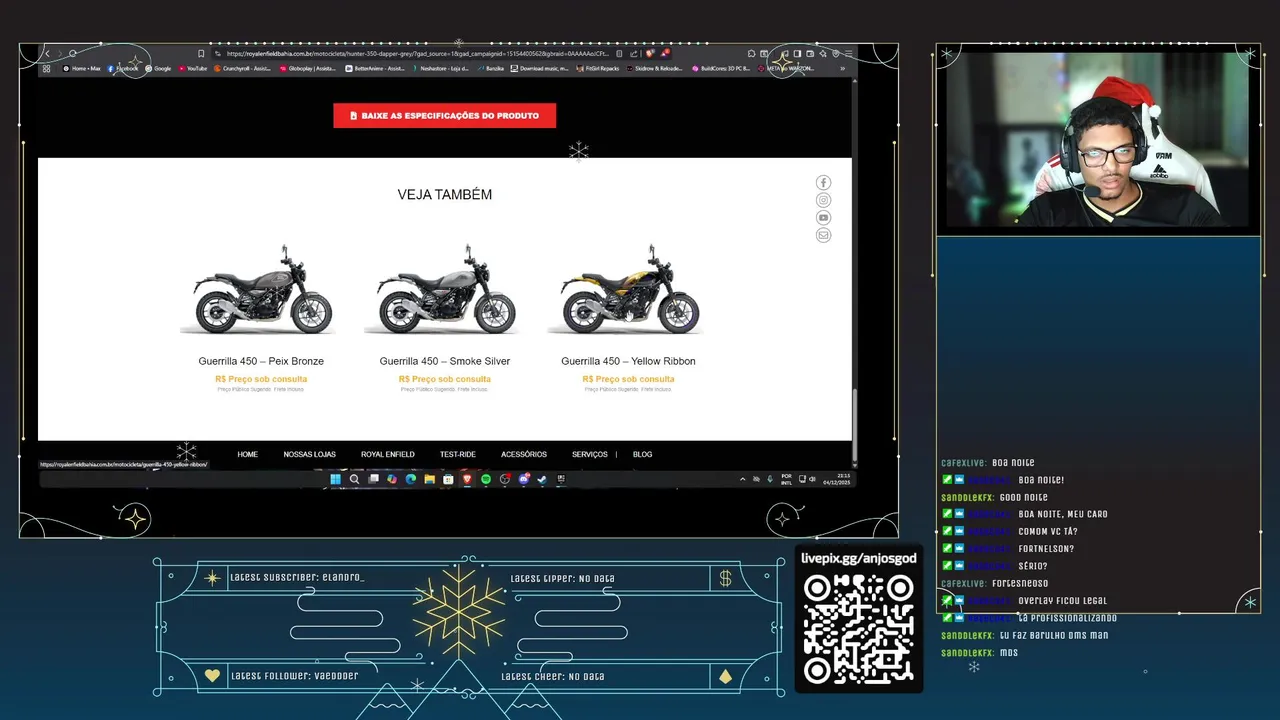Open the email envelope icon on page sidebar
Viewport: 1280px width, 720px height.
coord(823,235)
